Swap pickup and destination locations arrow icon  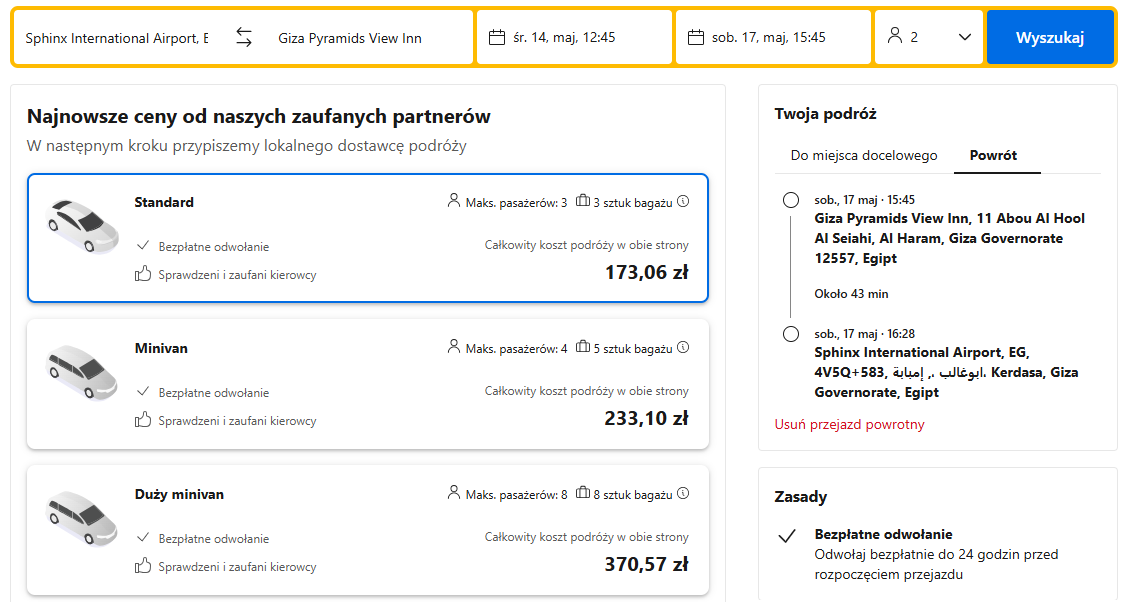(244, 37)
